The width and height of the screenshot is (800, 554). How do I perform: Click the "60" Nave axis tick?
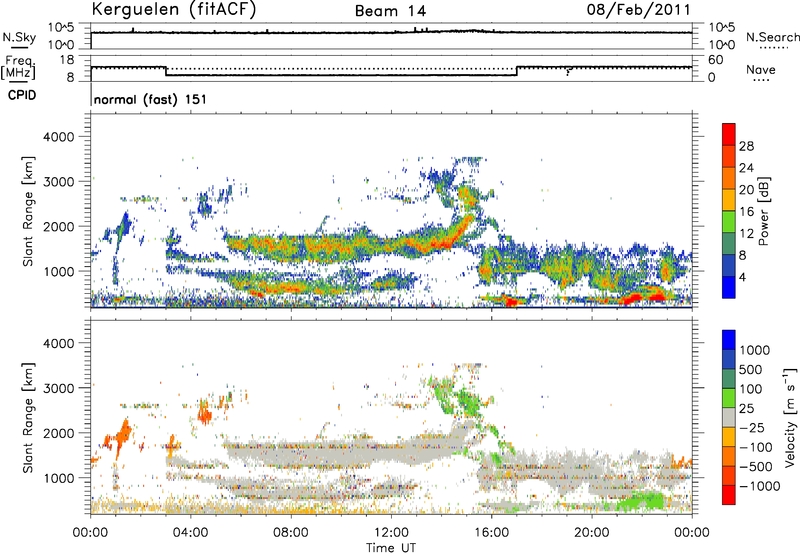point(716,60)
